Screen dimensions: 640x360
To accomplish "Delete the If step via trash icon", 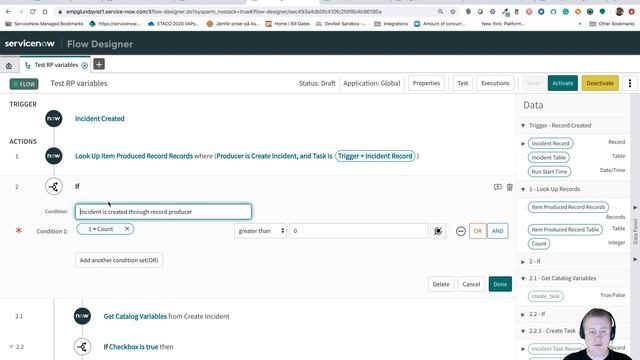I will (510, 187).
